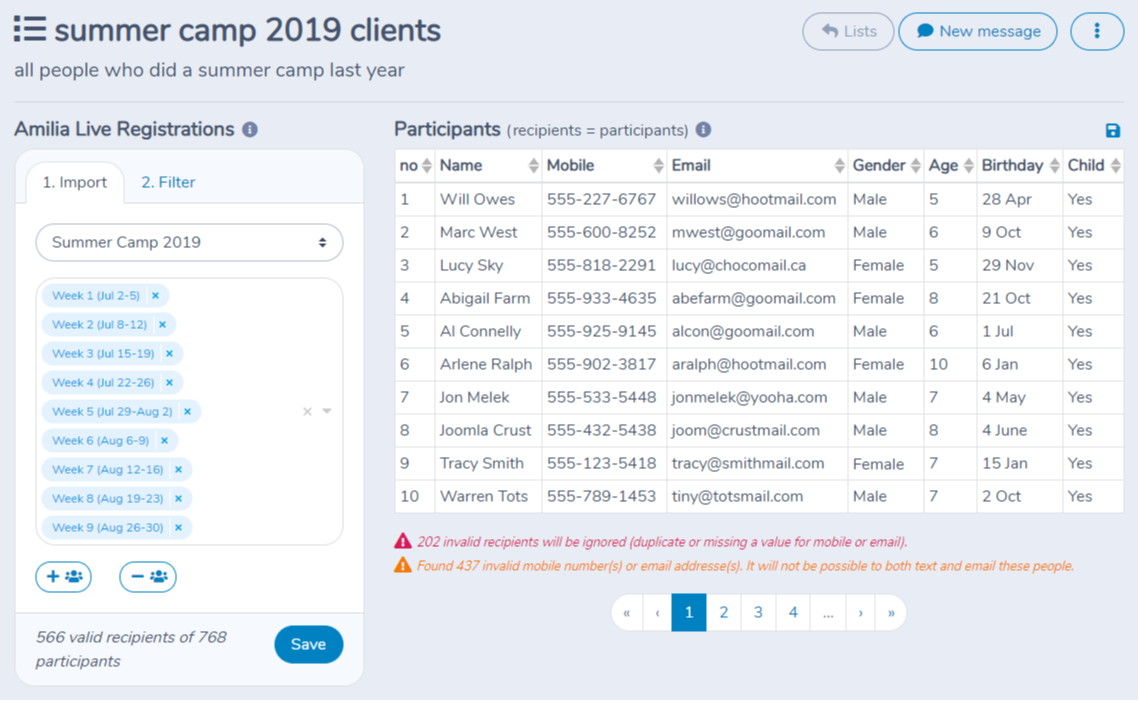1139x701 pixels.
Task: Go to page 2 of participants
Action: pyautogui.click(x=723, y=613)
